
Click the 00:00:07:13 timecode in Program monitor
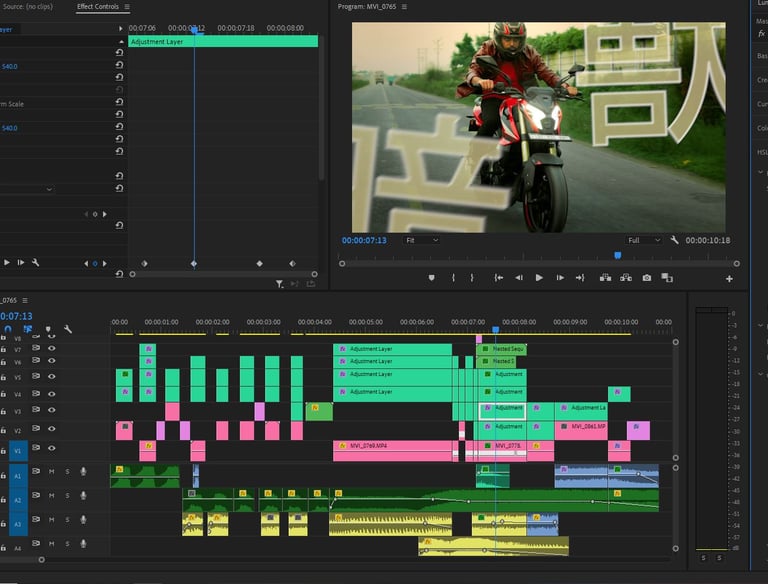pyautogui.click(x=363, y=240)
